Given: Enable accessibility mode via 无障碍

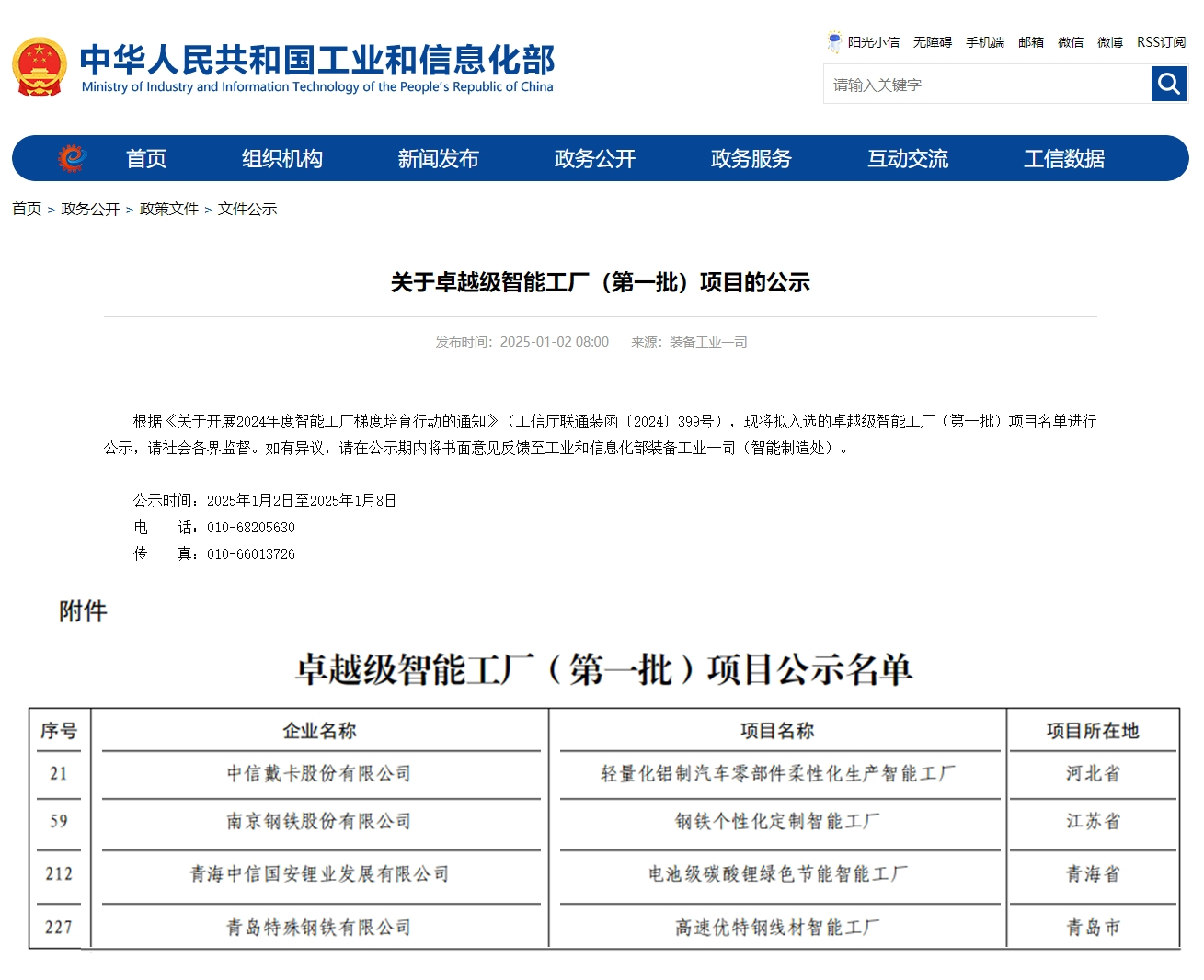Looking at the screenshot, I should [932, 42].
